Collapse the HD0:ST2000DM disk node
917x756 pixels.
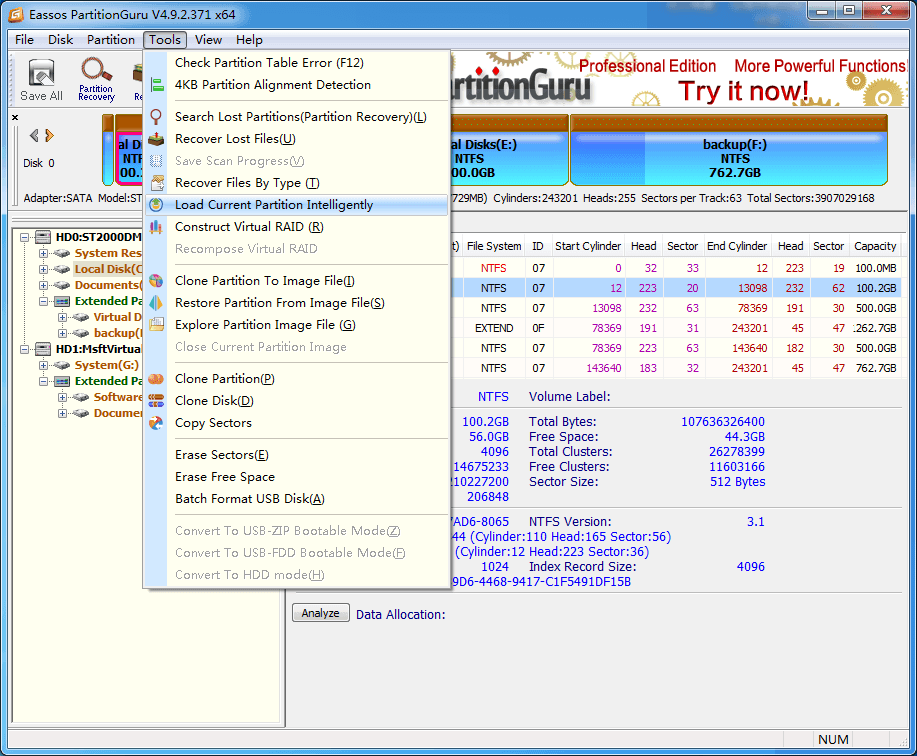(x=24, y=237)
